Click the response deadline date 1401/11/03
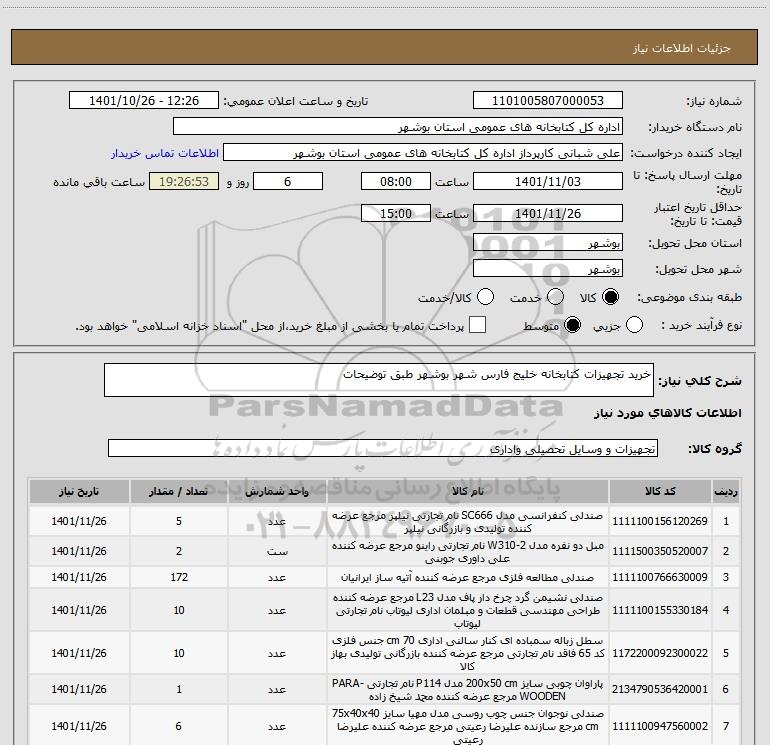Screen dimensions: 770x745 tap(548, 182)
